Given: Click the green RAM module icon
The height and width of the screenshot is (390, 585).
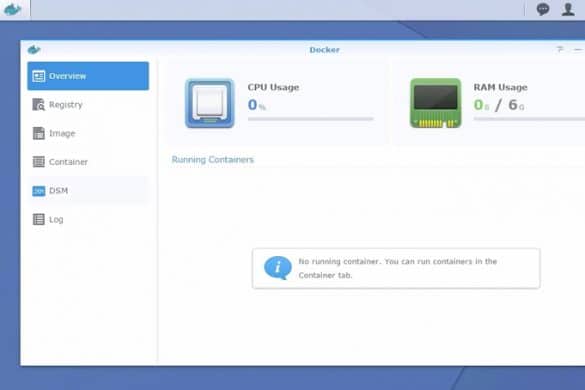Looking at the screenshot, I should (x=435, y=103).
